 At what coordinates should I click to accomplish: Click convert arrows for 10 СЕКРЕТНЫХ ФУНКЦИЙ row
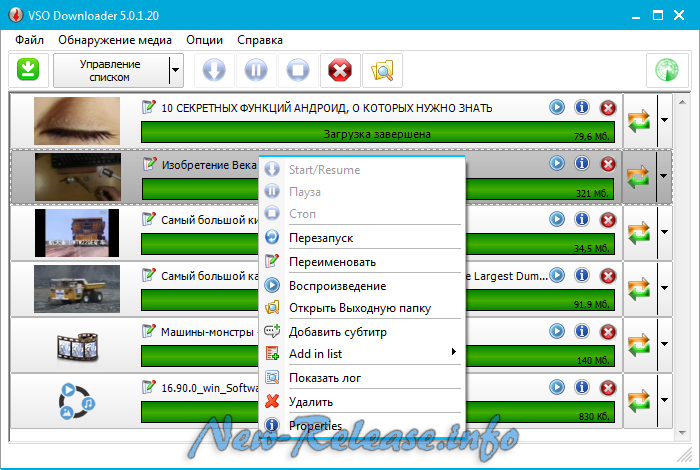point(639,121)
